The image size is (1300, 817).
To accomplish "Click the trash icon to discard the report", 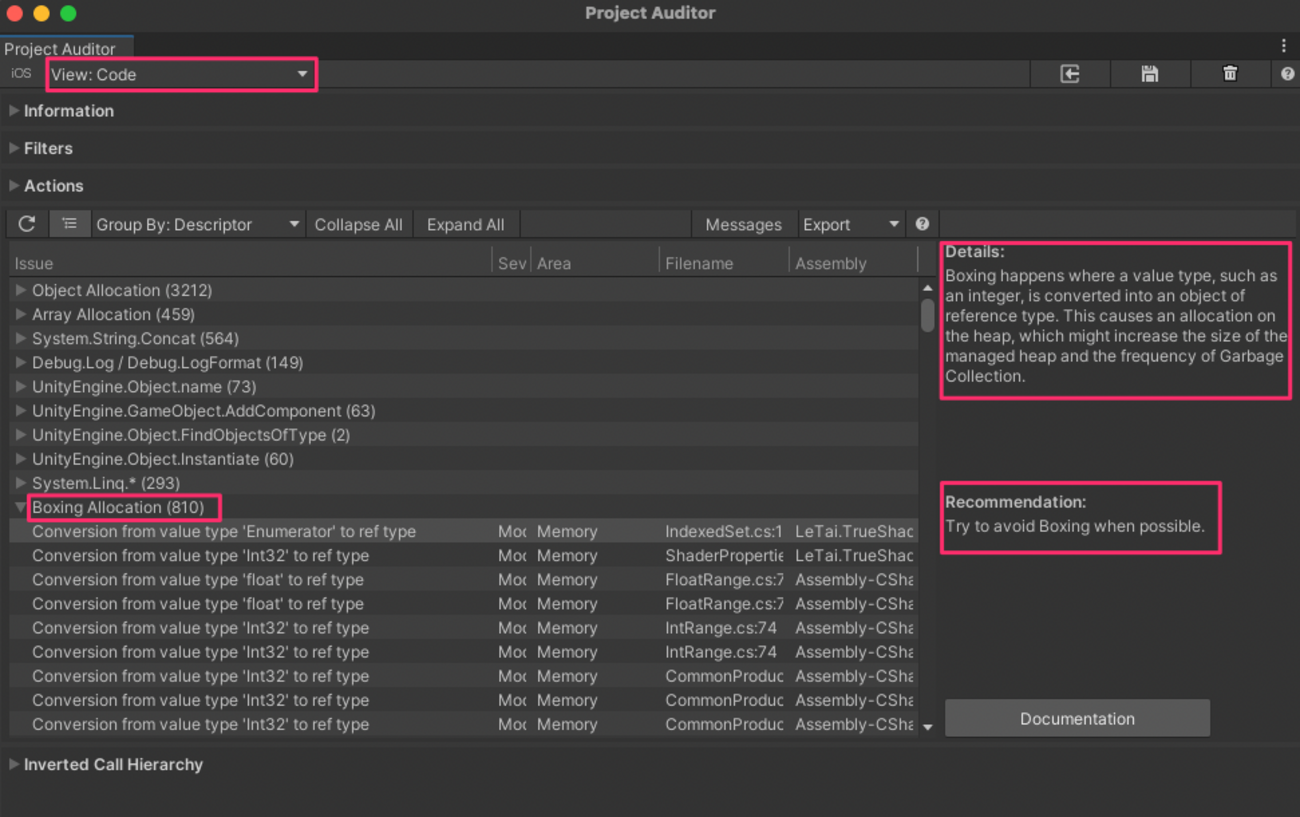I will tap(1230, 74).
